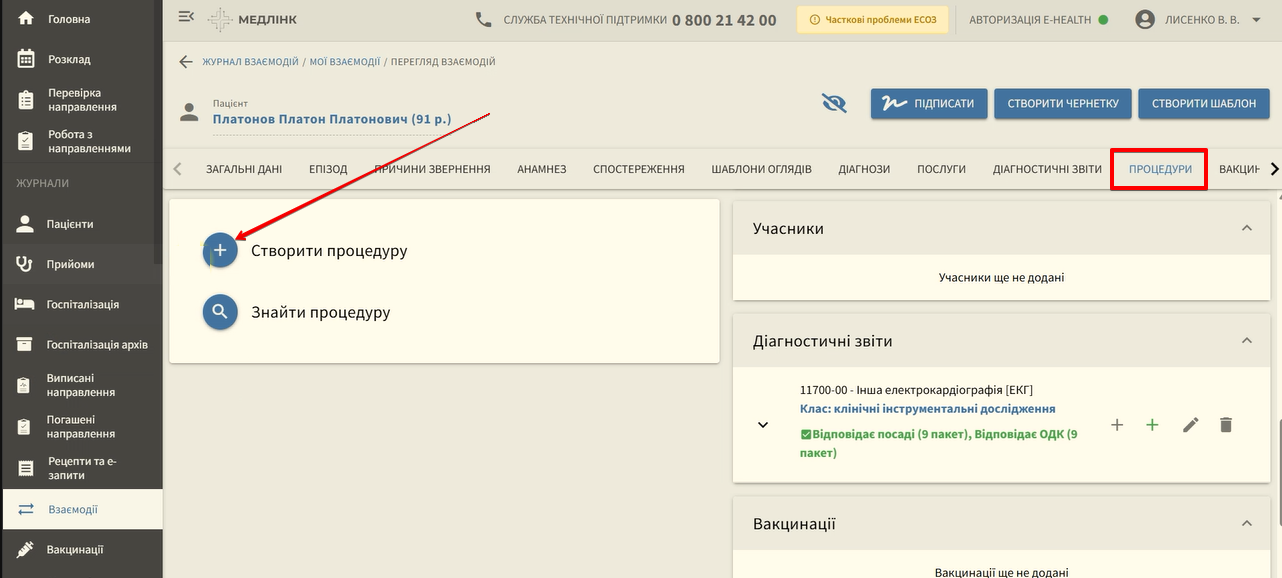Click the Взаємодії arrows icon
The image size is (1282, 578).
tap(26, 509)
